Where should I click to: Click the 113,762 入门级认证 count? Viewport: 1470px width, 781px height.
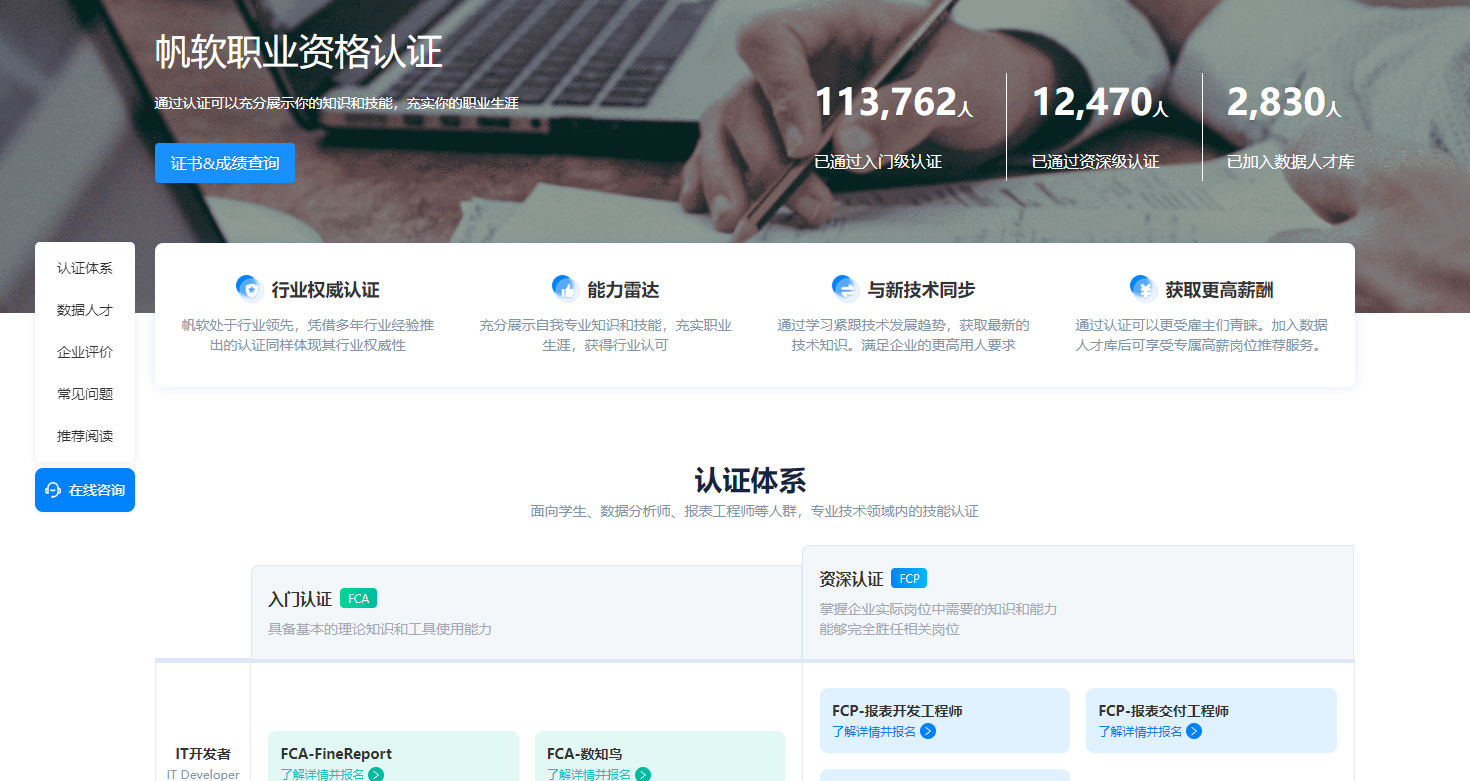click(x=894, y=102)
